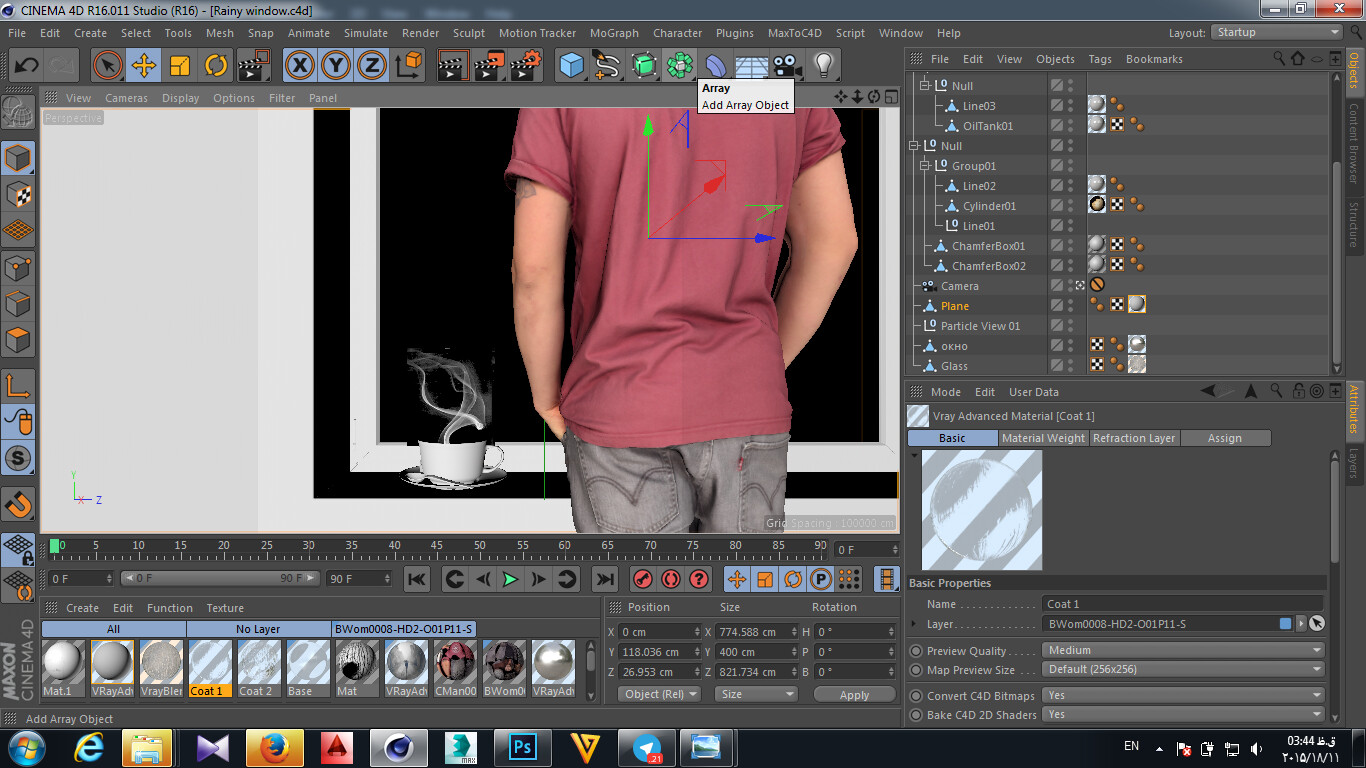
Task: Add a Cube primitive object
Action: point(571,66)
